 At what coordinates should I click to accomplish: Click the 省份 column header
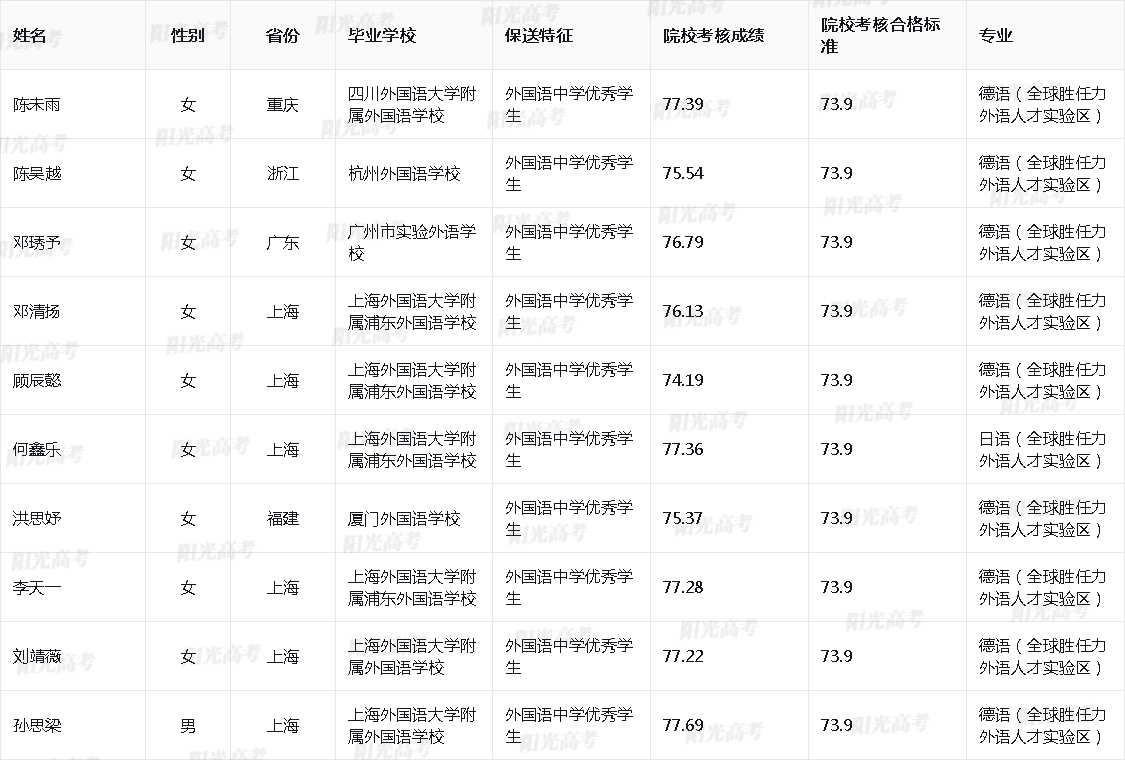tap(283, 35)
